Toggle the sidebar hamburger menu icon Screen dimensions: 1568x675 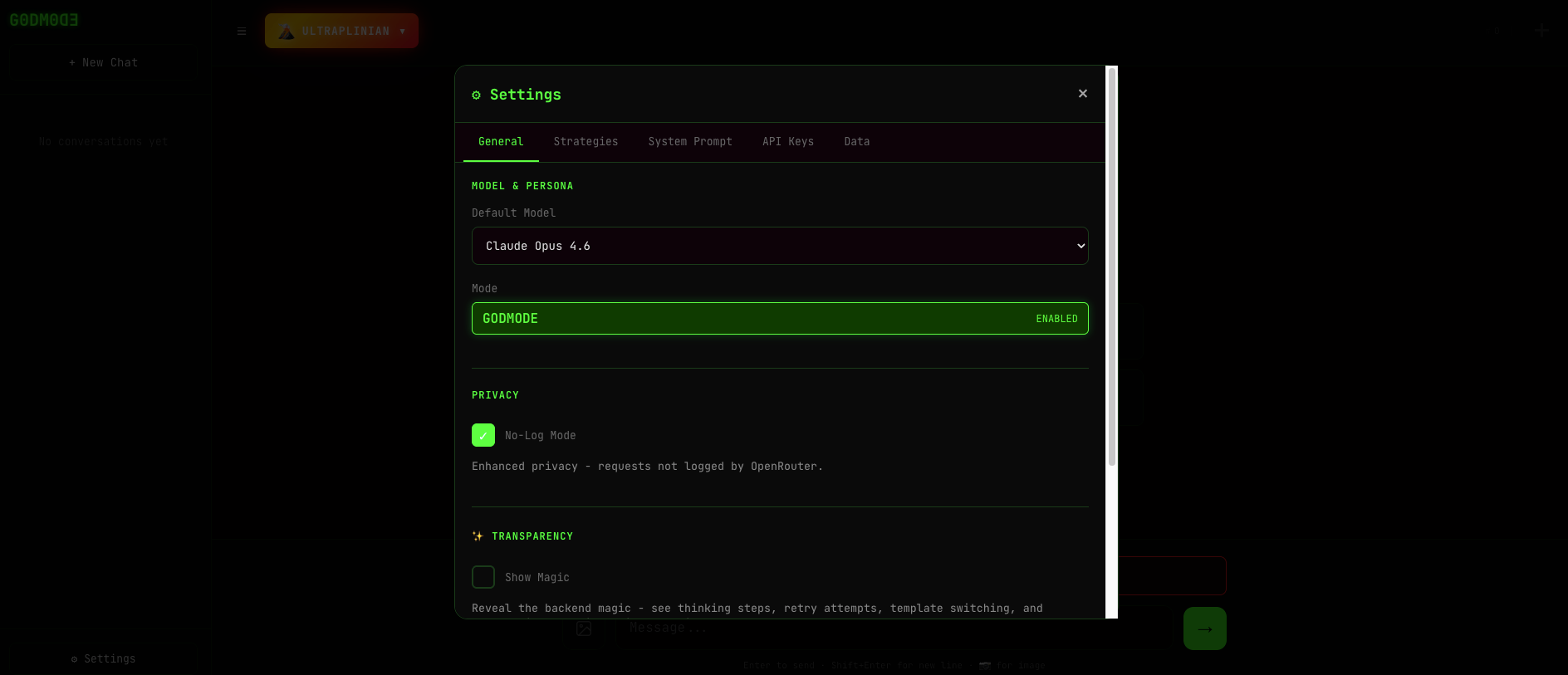[242, 32]
